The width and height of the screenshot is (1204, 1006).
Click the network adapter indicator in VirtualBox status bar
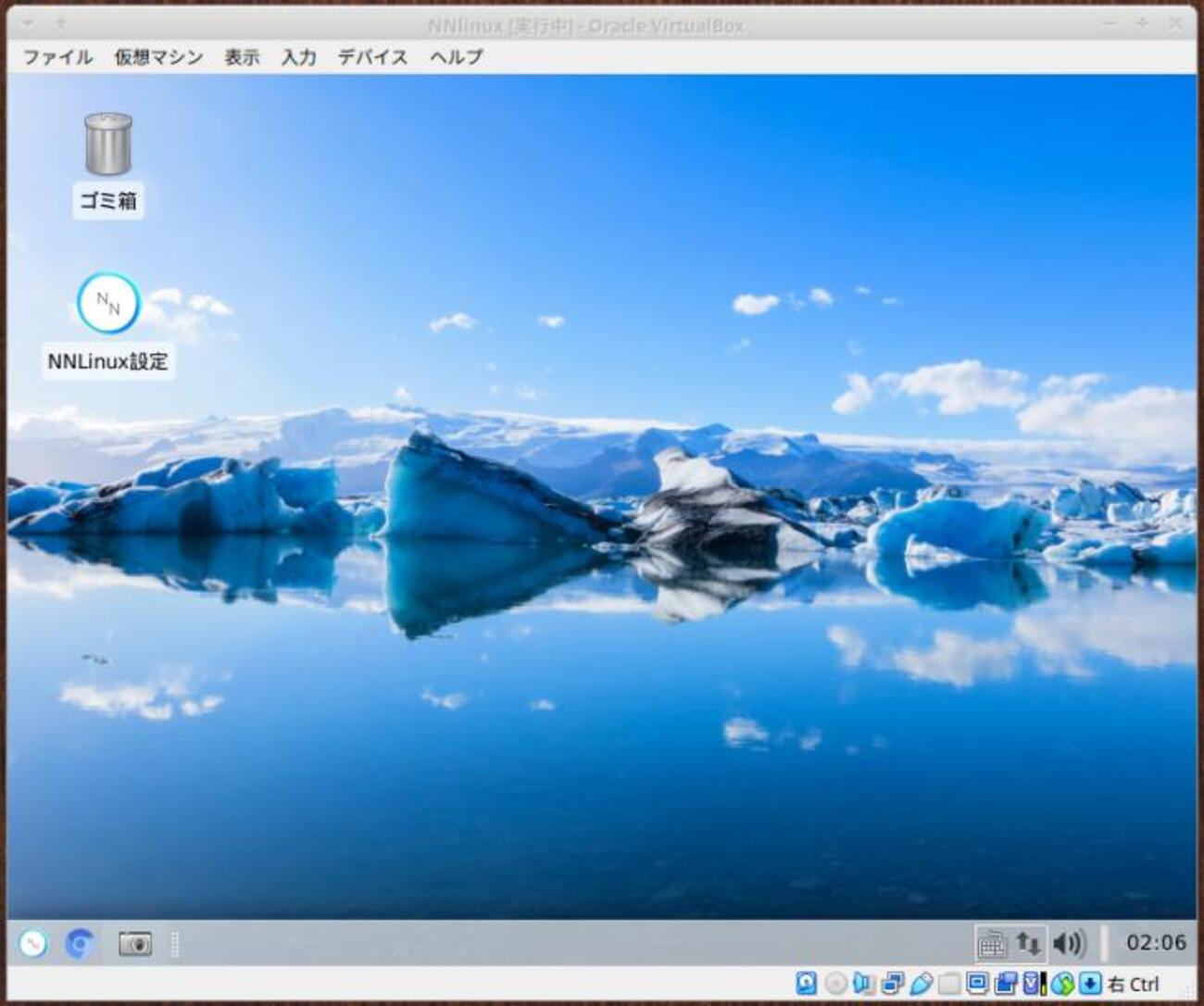tap(892, 983)
